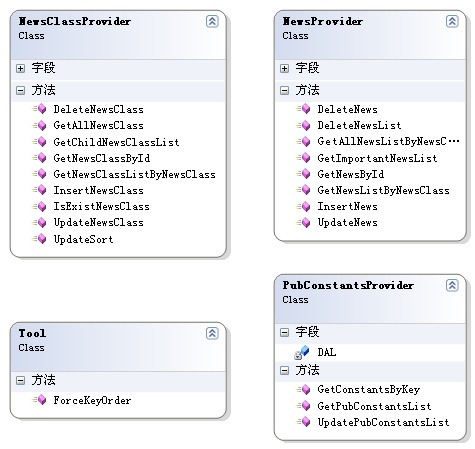
Task: Select the truncated GetAllNewsListByNewsC… method
Action: [x=388, y=141]
